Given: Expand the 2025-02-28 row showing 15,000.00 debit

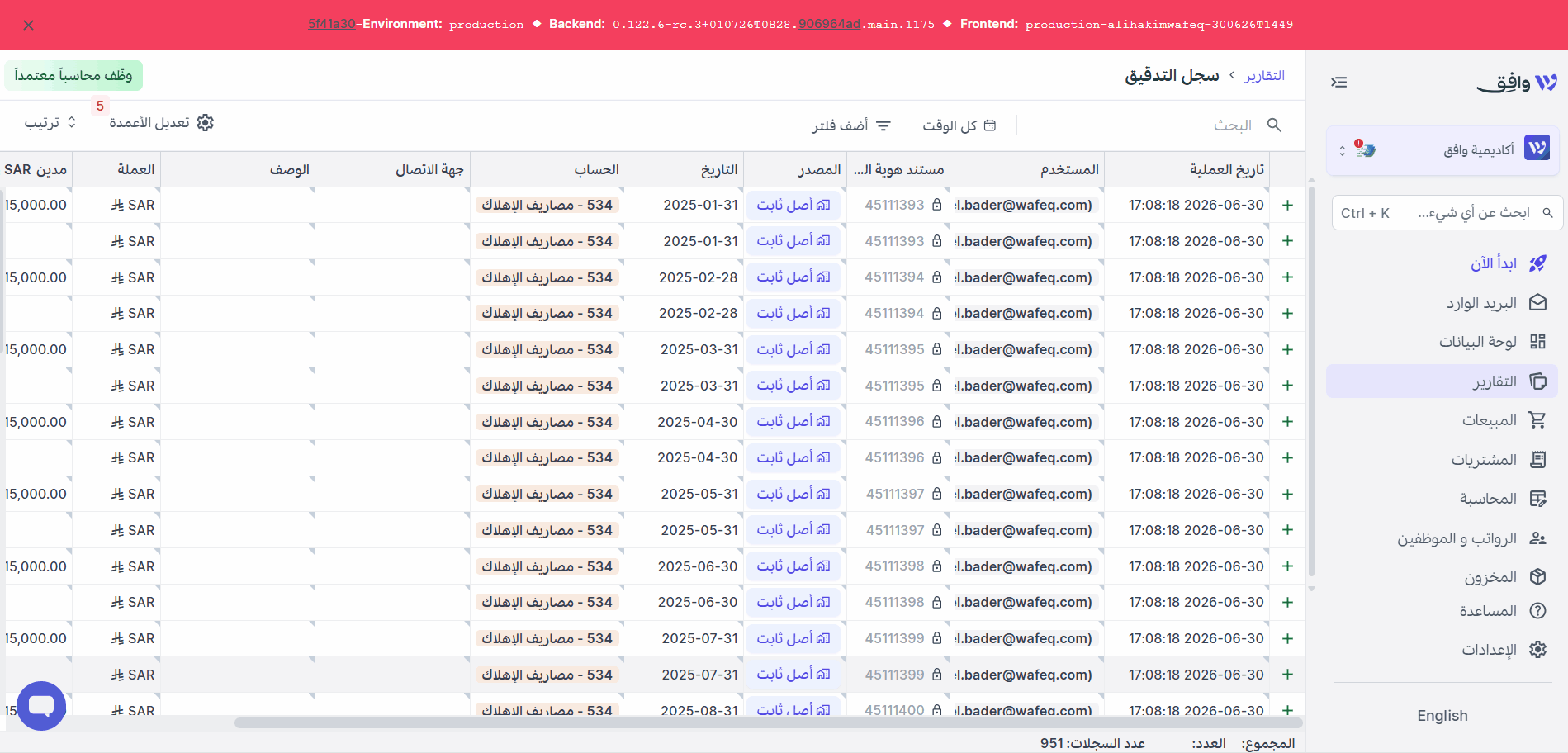Looking at the screenshot, I should coord(1287,277).
